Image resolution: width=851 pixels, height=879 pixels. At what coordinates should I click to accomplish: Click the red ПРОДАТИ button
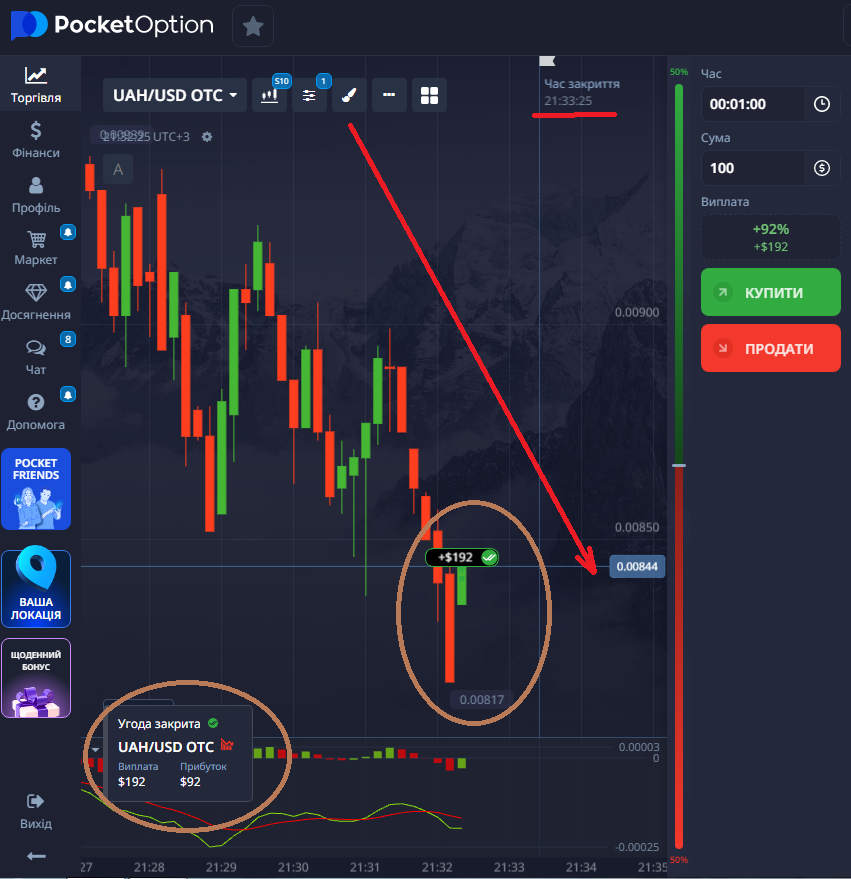(x=770, y=348)
